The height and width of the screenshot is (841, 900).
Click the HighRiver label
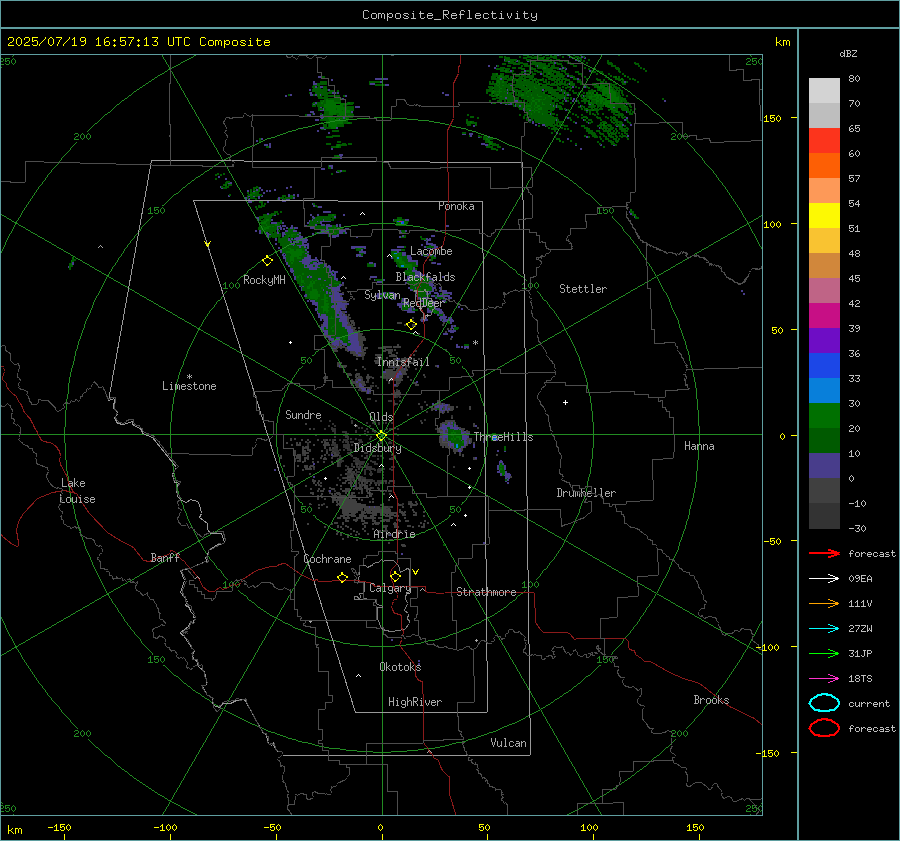415,702
